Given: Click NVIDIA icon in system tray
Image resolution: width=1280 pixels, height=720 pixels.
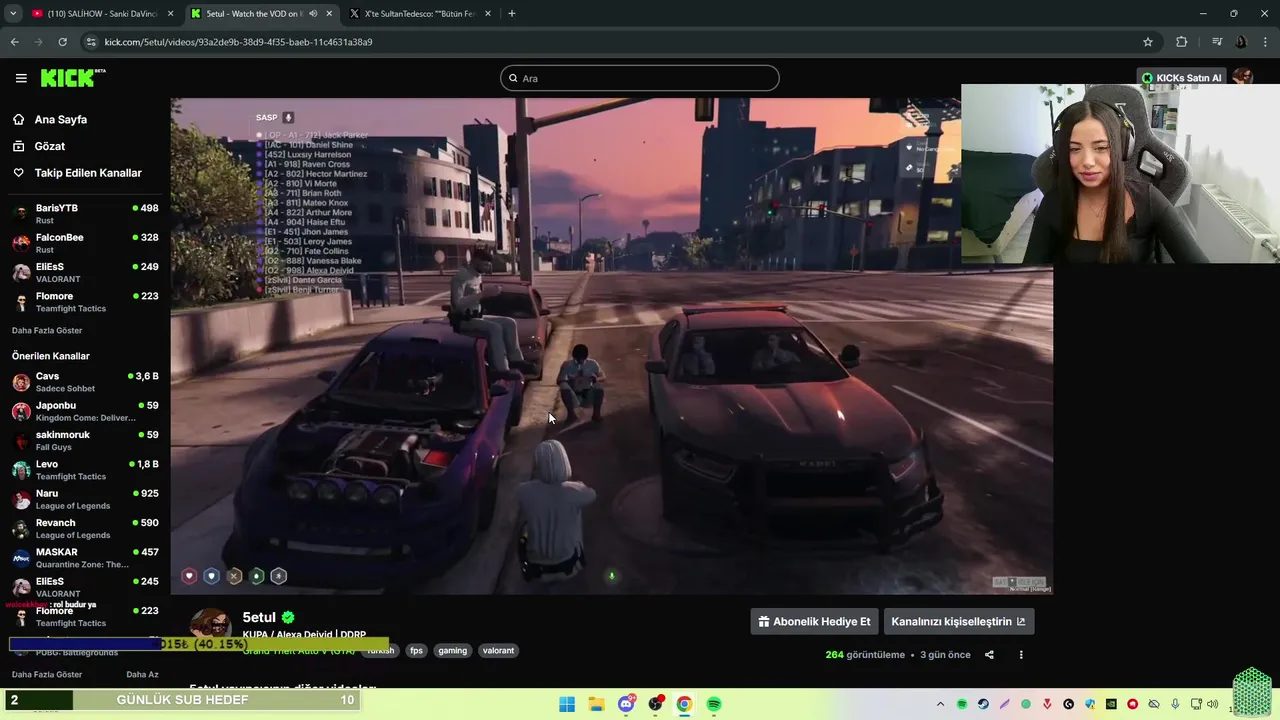Looking at the screenshot, I should (x=1111, y=704).
